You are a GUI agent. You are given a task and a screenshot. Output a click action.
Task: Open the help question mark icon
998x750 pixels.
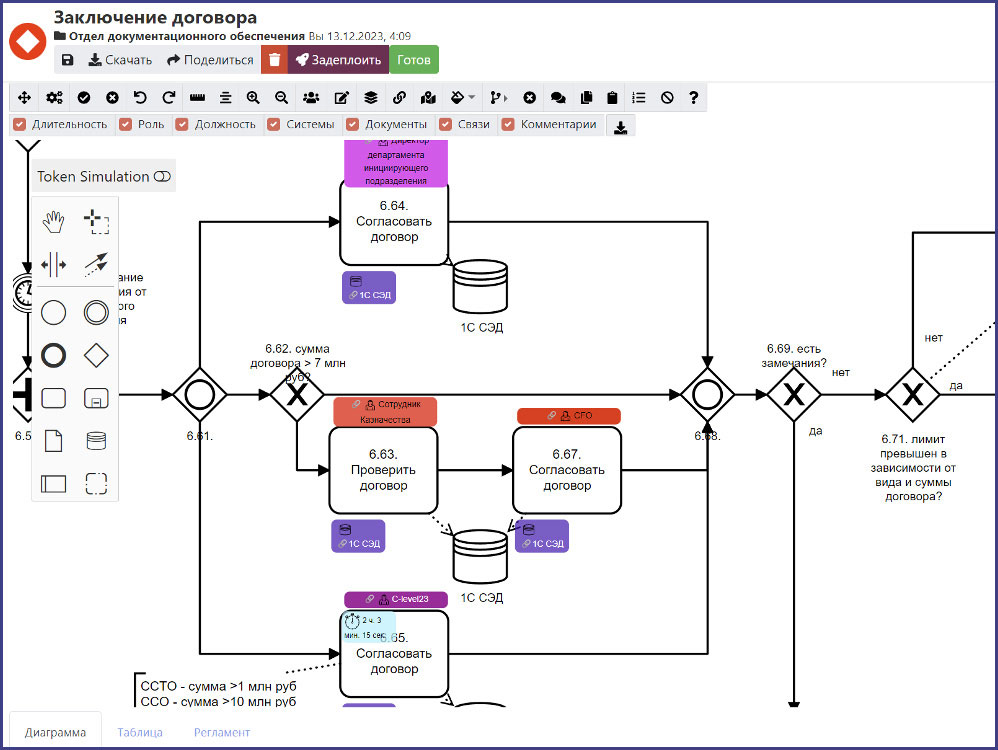(x=693, y=98)
